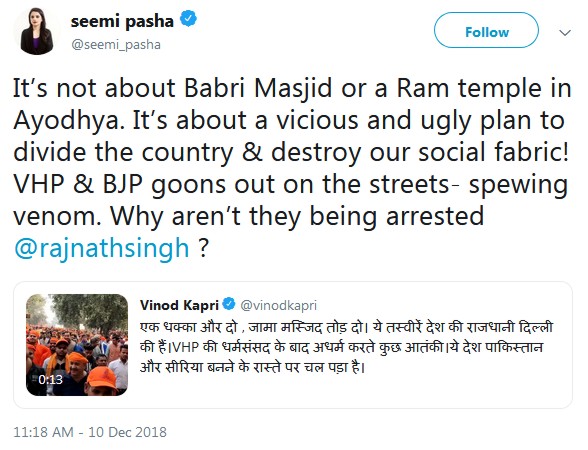The width and height of the screenshot is (588, 450).
Task: Click the main tweet text about Babri Masjid
Action: coord(292,168)
